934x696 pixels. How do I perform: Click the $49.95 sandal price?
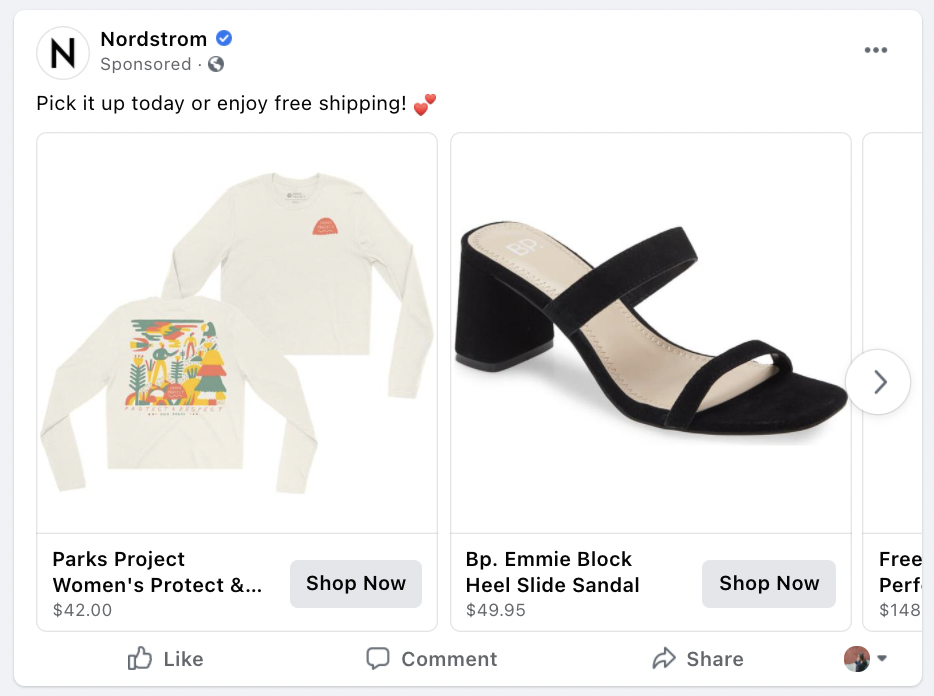click(496, 610)
